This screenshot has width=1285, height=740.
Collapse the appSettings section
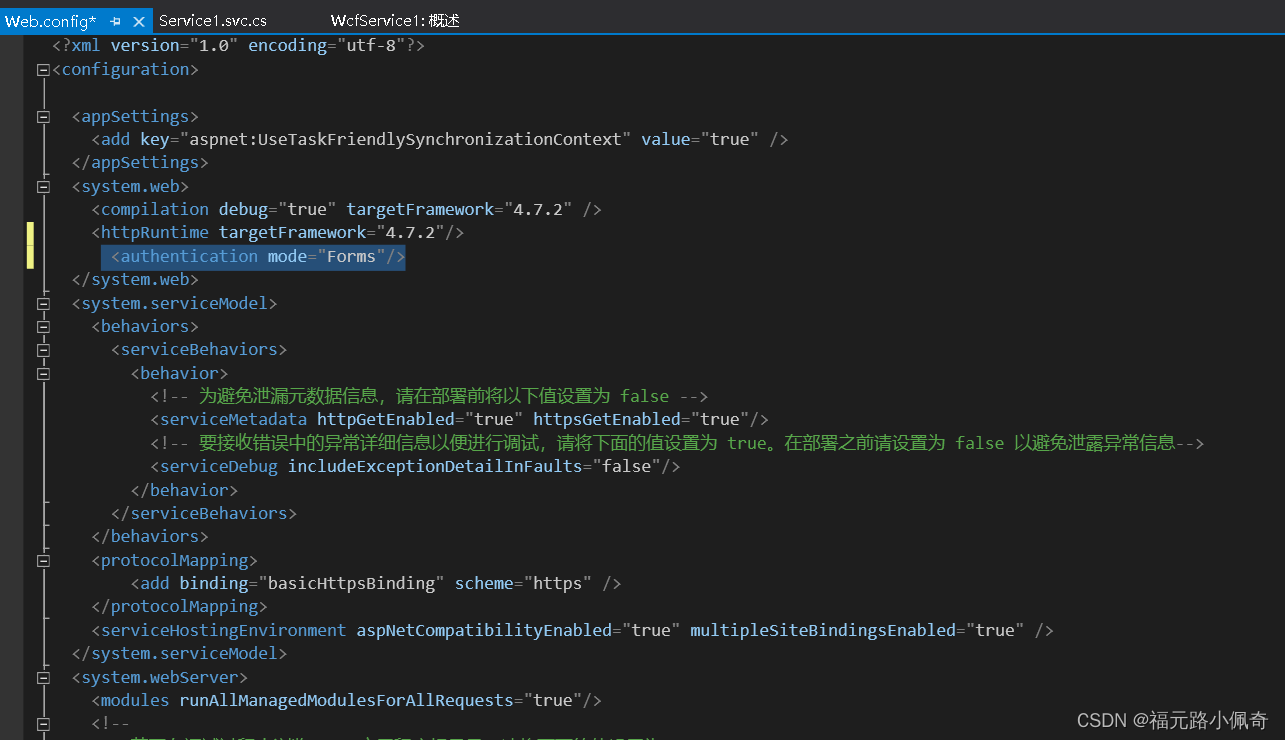pos(42,117)
